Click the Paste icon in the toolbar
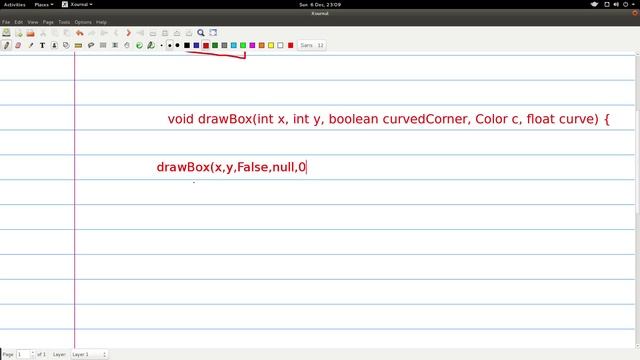The width and height of the screenshot is (640, 360). pos(67,33)
